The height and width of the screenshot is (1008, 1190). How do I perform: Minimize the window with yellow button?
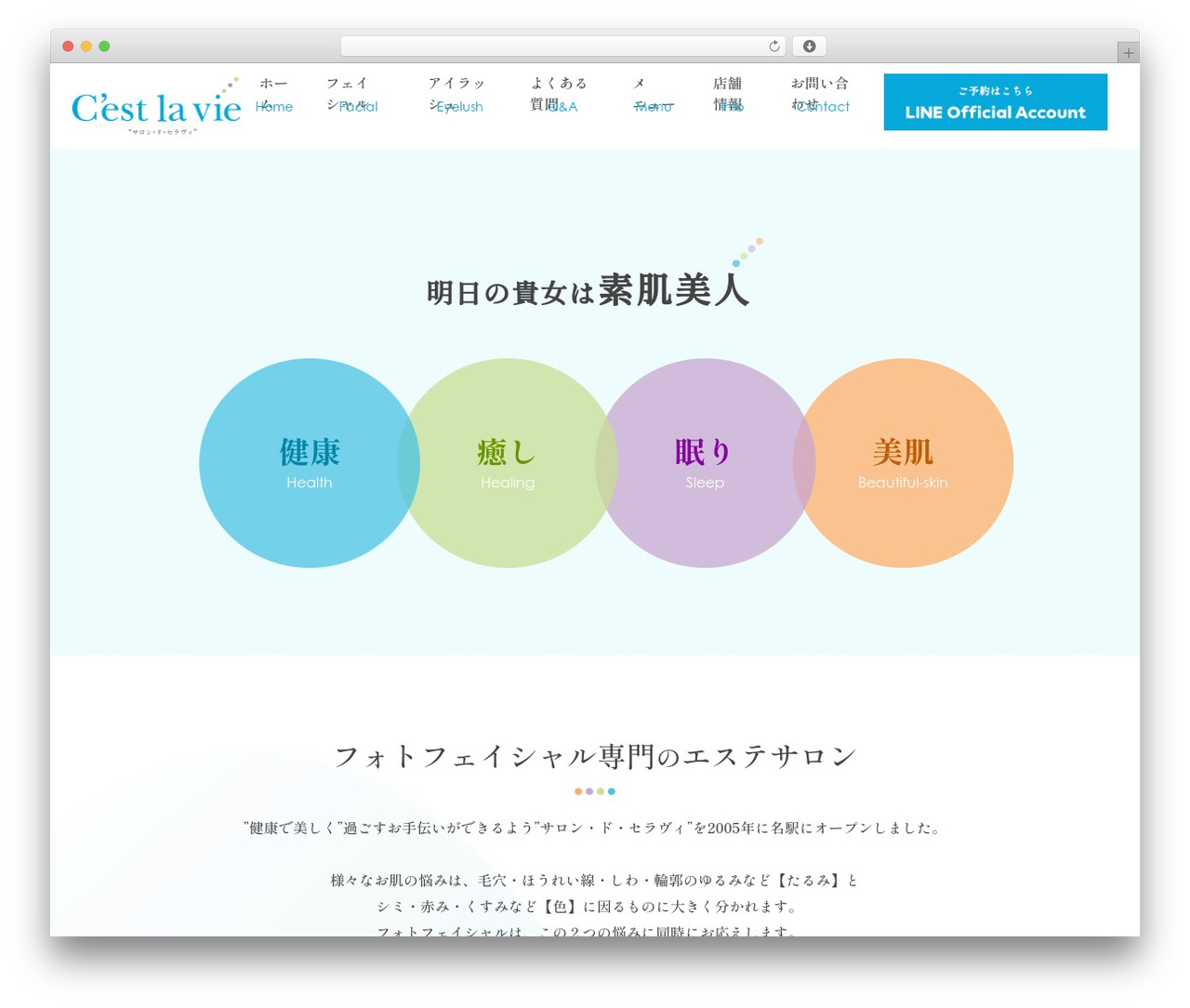(x=86, y=46)
